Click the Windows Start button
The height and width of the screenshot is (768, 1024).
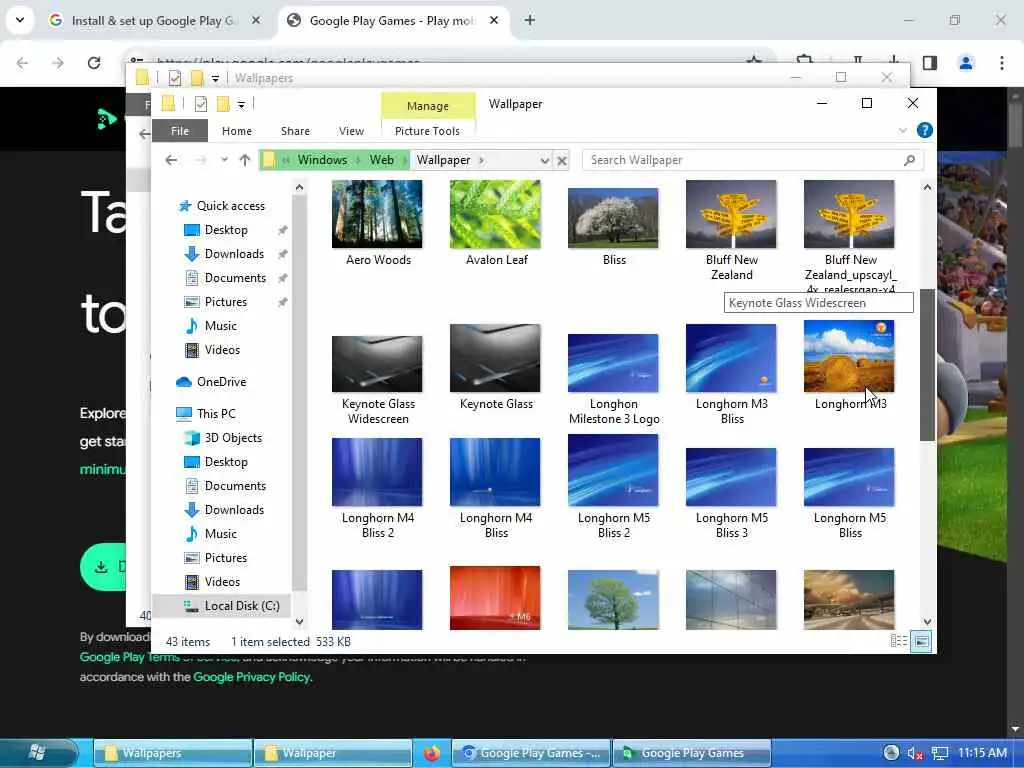pos(37,752)
